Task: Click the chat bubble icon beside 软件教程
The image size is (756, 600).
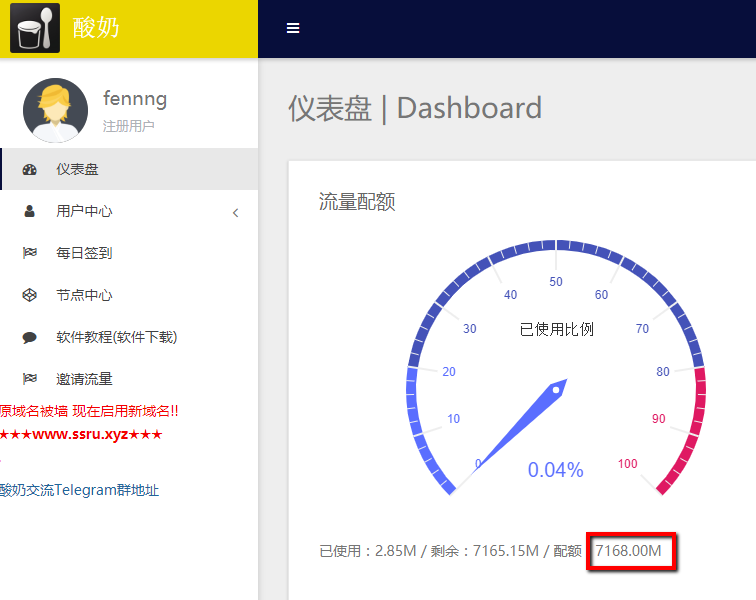Action: (29, 338)
